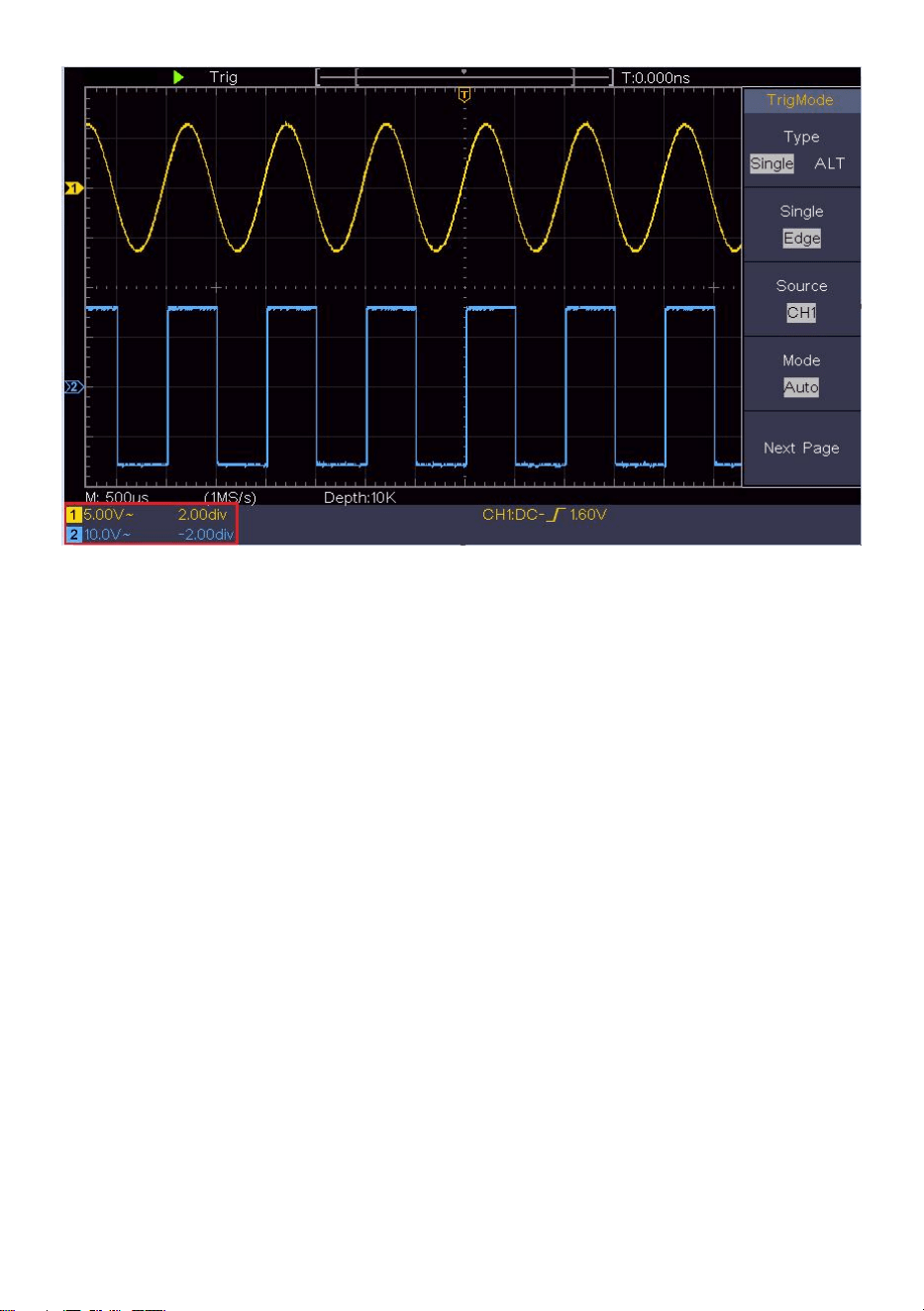This screenshot has width=924, height=1311.
Task: Click the Depth:10K memory depth readout
Action: tap(359, 497)
